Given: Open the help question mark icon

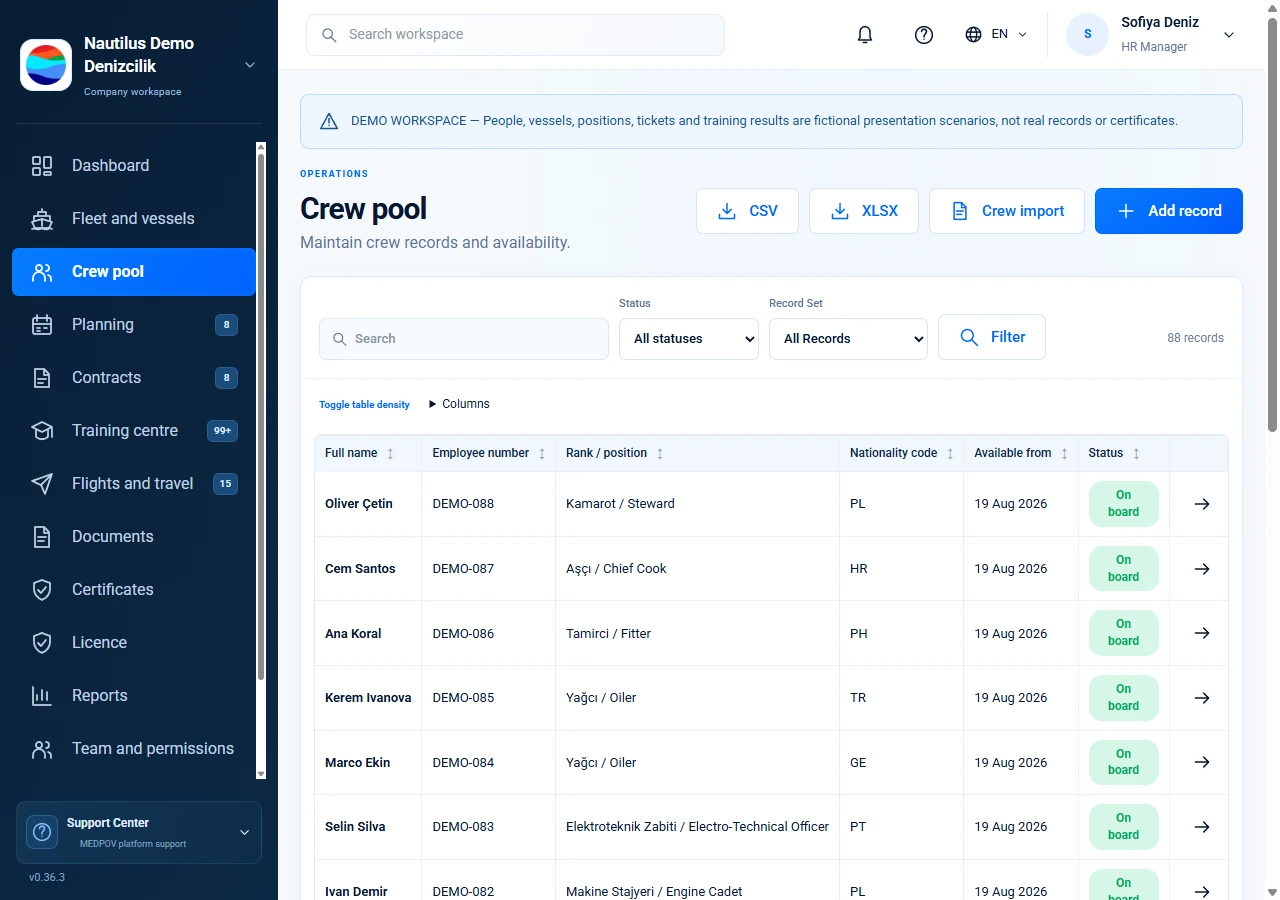Looking at the screenshot, I should pyautogui.click(x=924, y=35).
